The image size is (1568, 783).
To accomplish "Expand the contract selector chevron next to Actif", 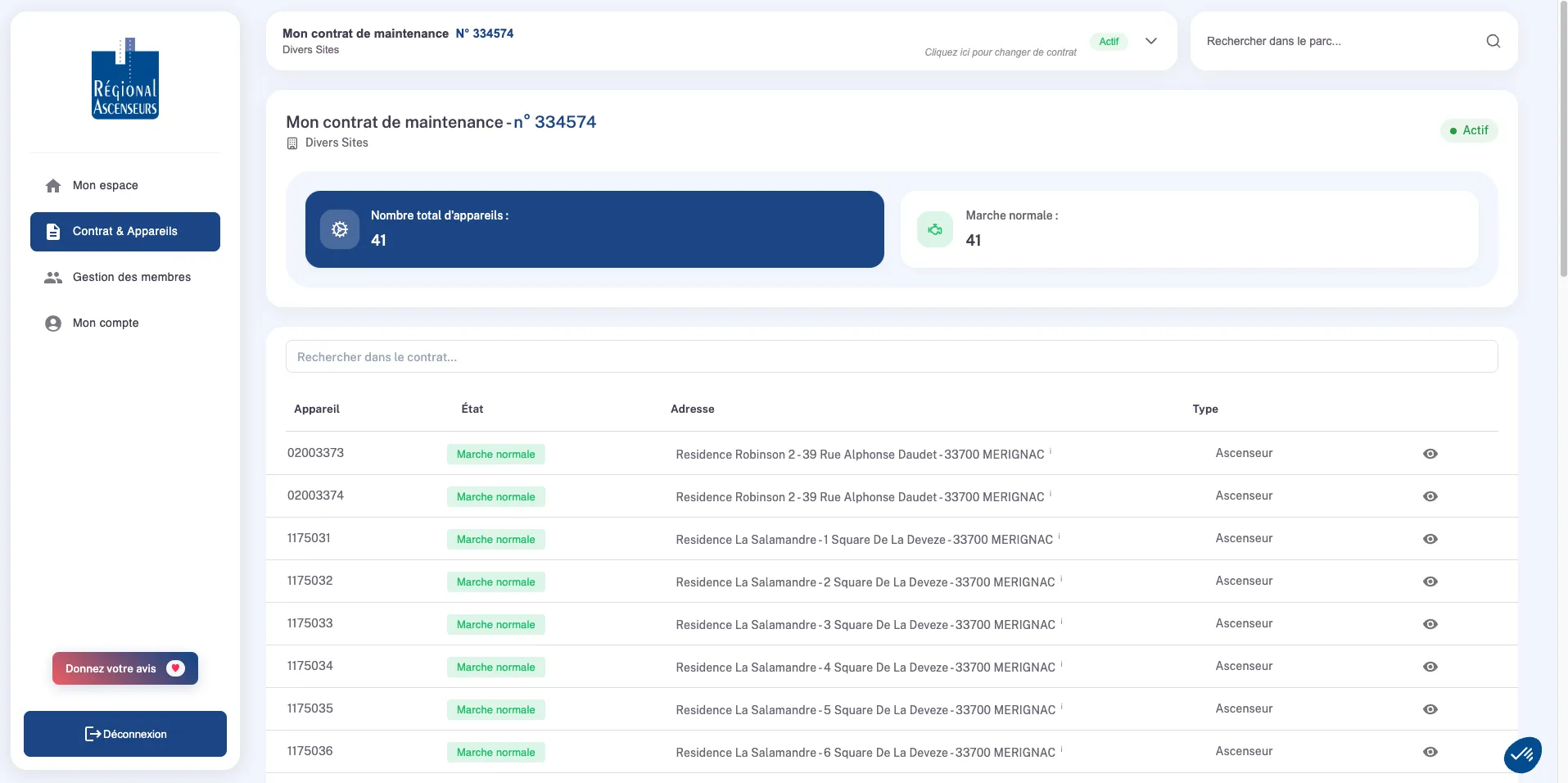I will [x=1151, y=41].
